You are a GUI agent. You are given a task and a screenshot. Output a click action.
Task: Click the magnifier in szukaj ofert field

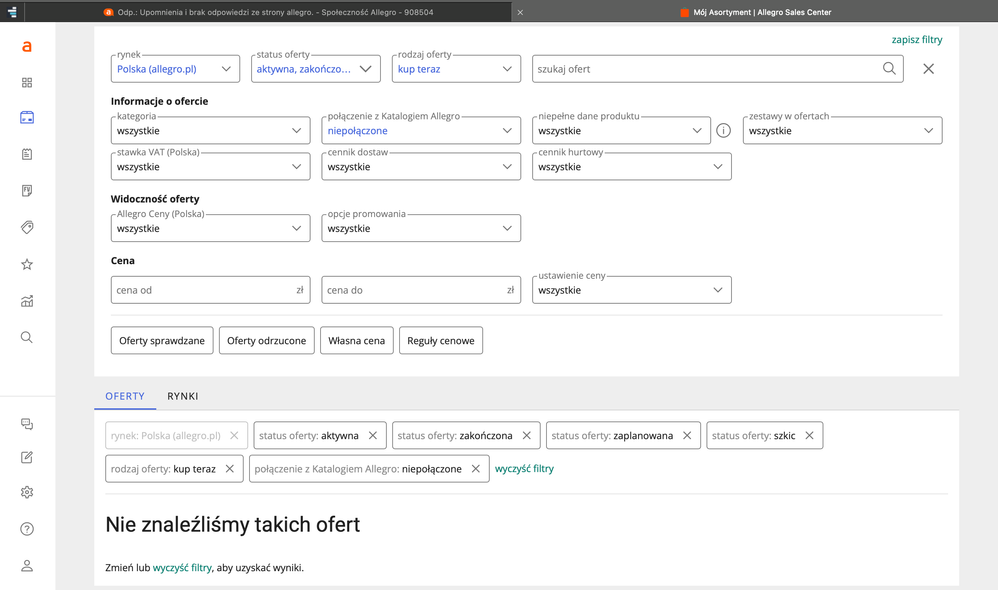coord(889,69)
